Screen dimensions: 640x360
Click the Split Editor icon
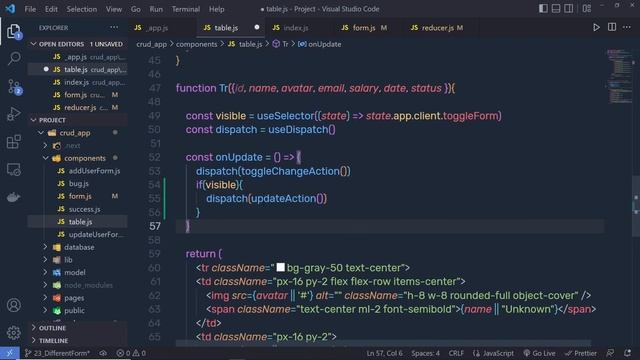tap(611, 27)
